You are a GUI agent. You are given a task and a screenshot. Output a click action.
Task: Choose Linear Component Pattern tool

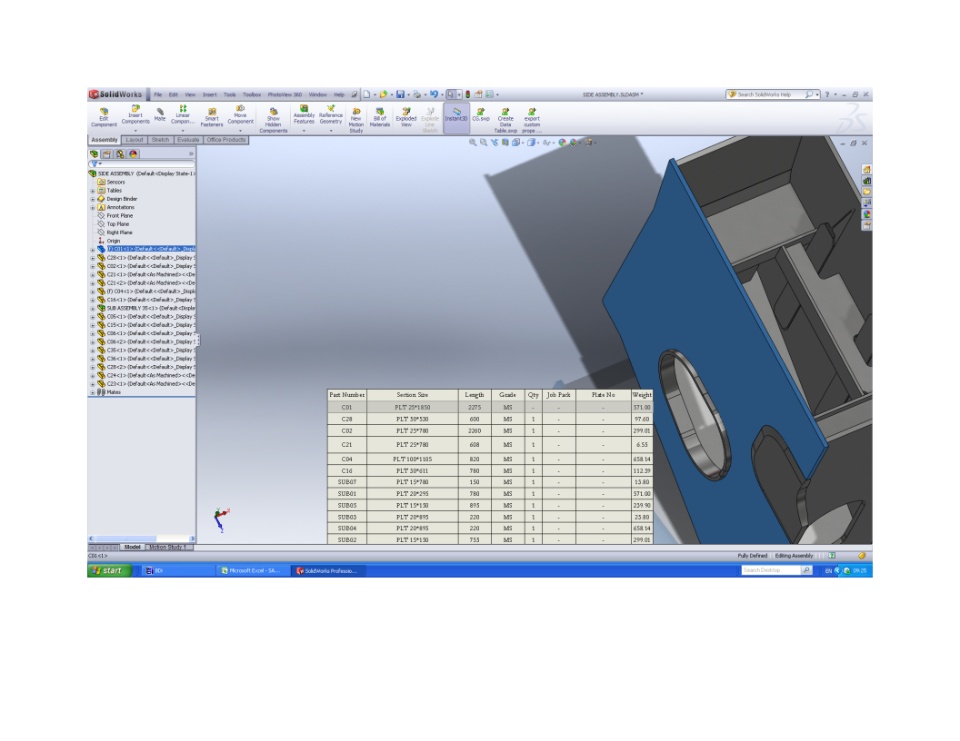(182, 115)
